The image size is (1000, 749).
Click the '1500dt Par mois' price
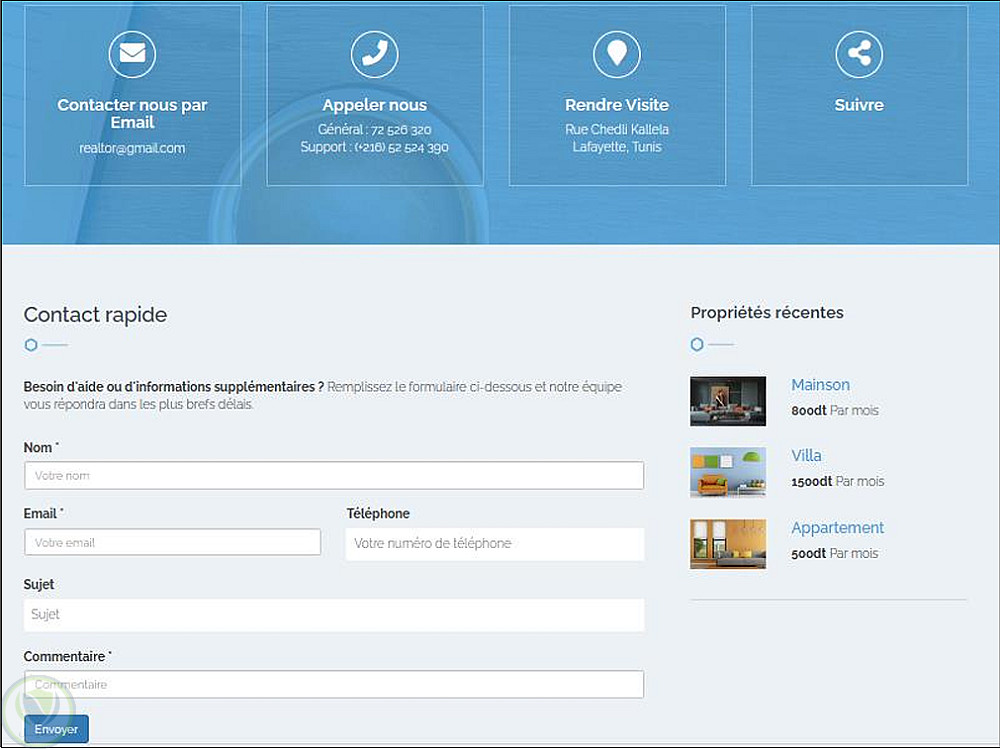(837, 481)
